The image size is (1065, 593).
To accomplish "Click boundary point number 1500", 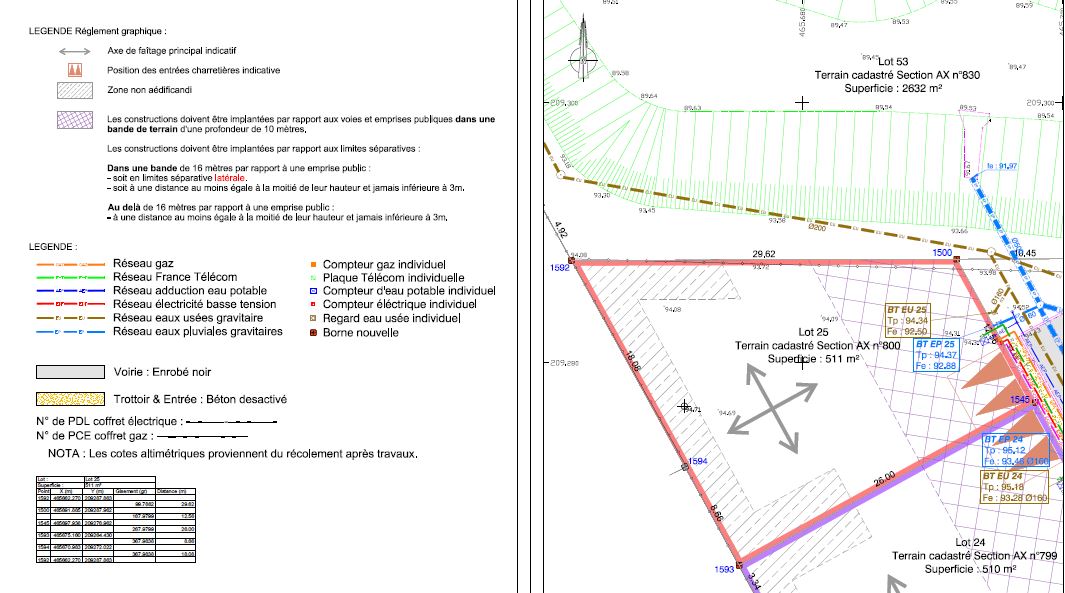I will [x=942, y=253].
